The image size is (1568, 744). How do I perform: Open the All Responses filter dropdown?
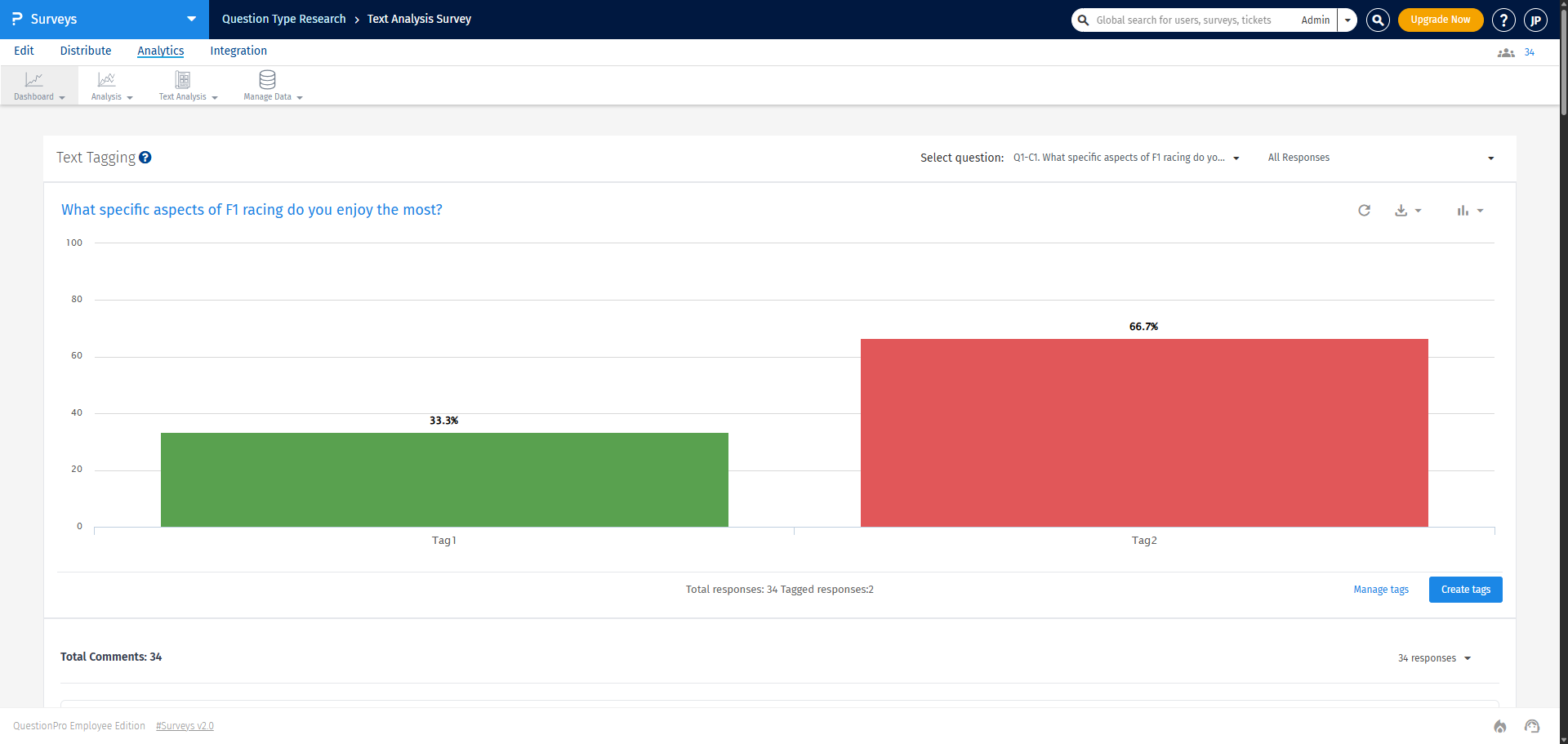tap(1380, 158)
